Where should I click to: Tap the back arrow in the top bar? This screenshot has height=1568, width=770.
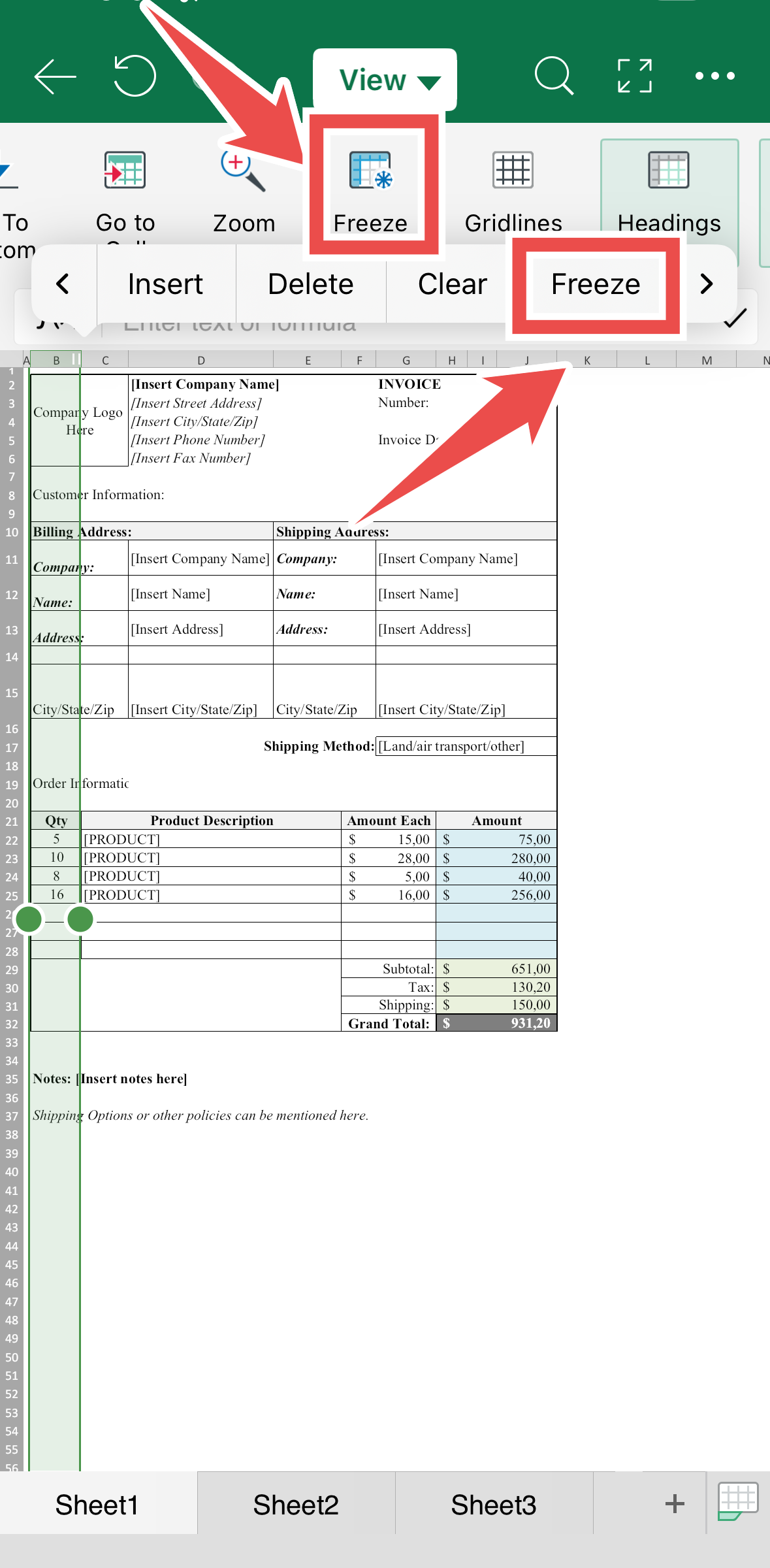click(55, 76)
